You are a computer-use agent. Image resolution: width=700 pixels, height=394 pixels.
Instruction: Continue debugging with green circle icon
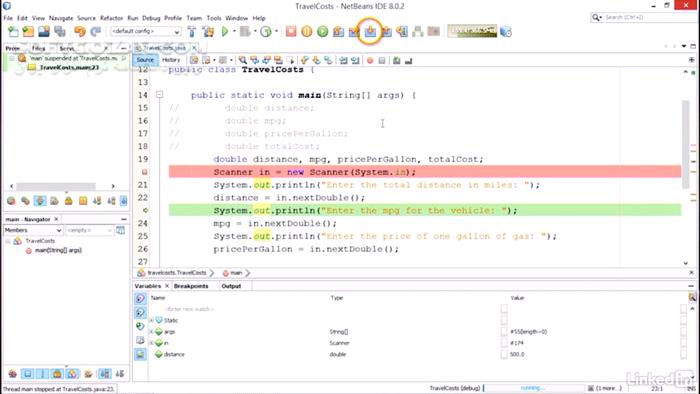[x=322, y=32]
